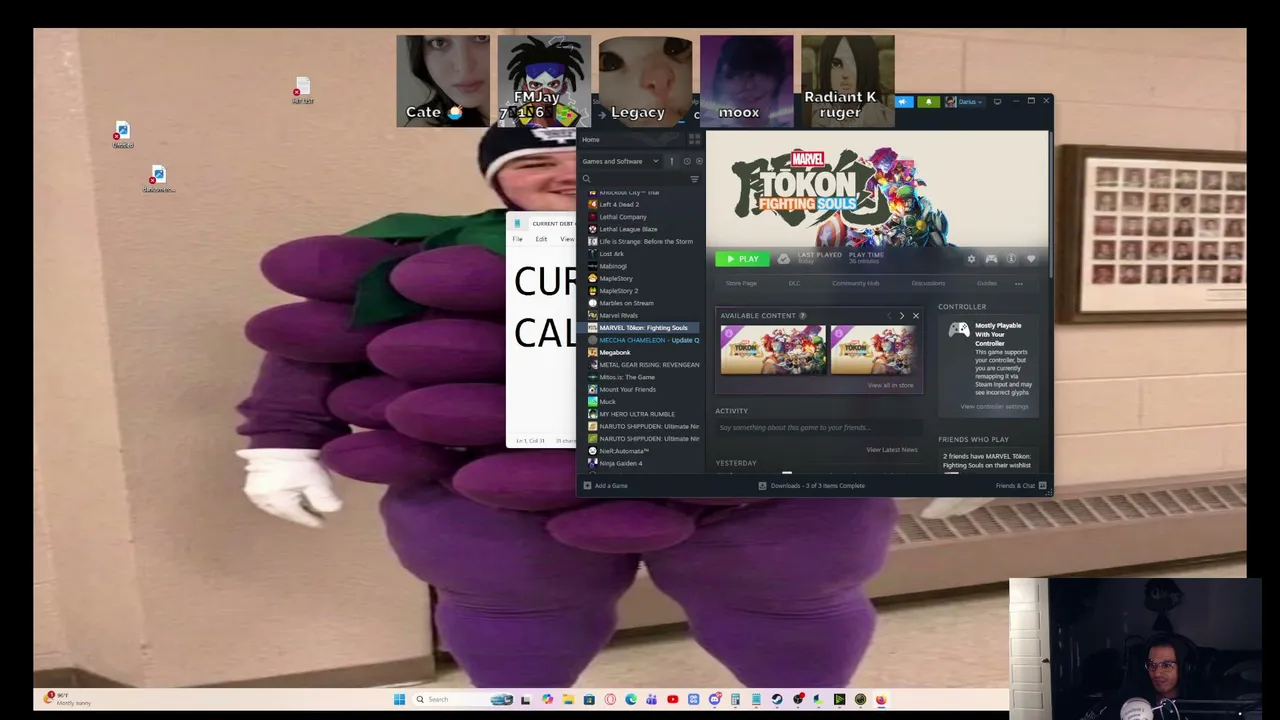This screenshot has width=1280, height=720.
Task: Show next available content item
Action: [x=901, y=316]
